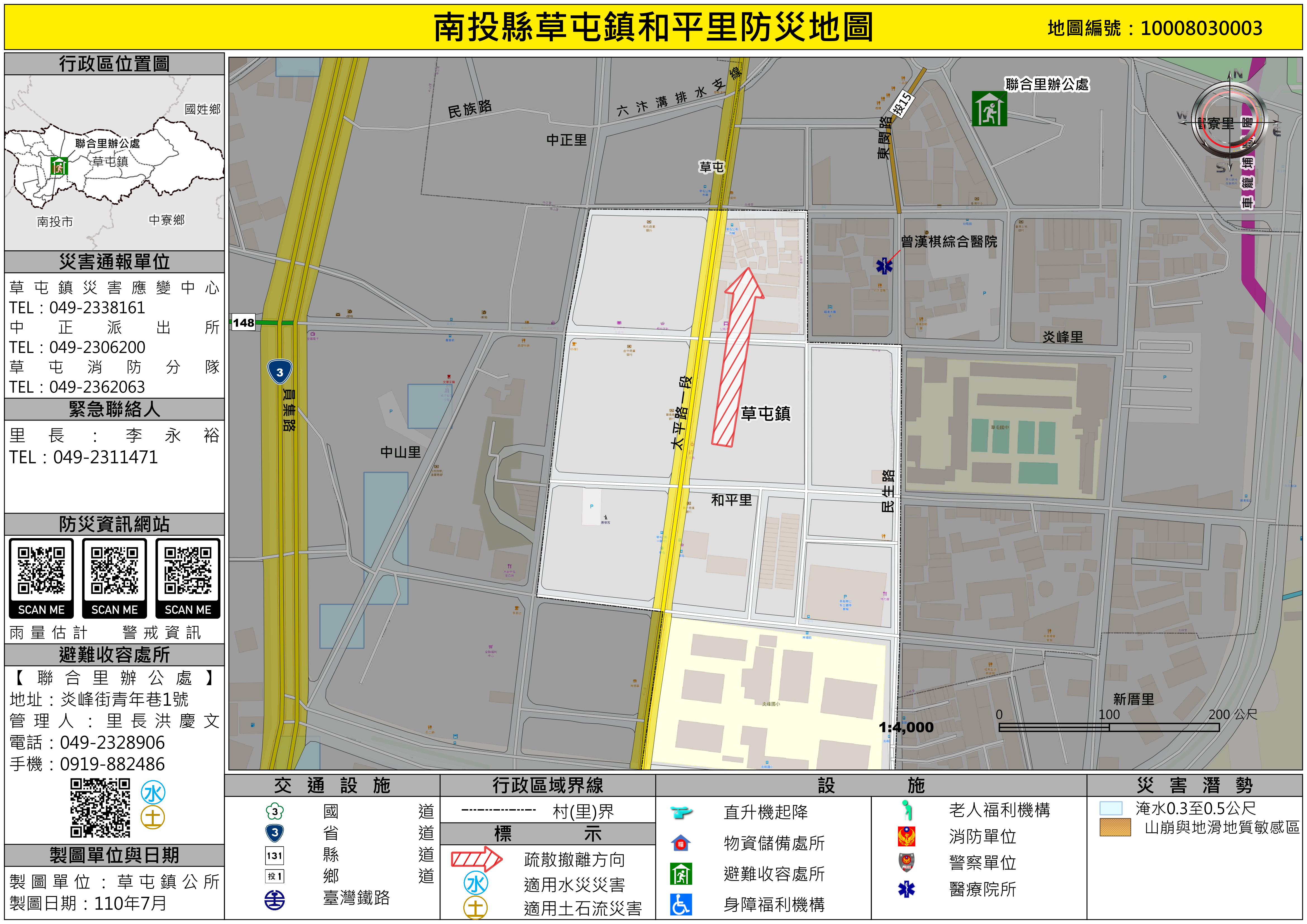This screenshot has height=924, width=1307.
Task: Click the blue water disaster circle icon
Action: pos(153,792)
